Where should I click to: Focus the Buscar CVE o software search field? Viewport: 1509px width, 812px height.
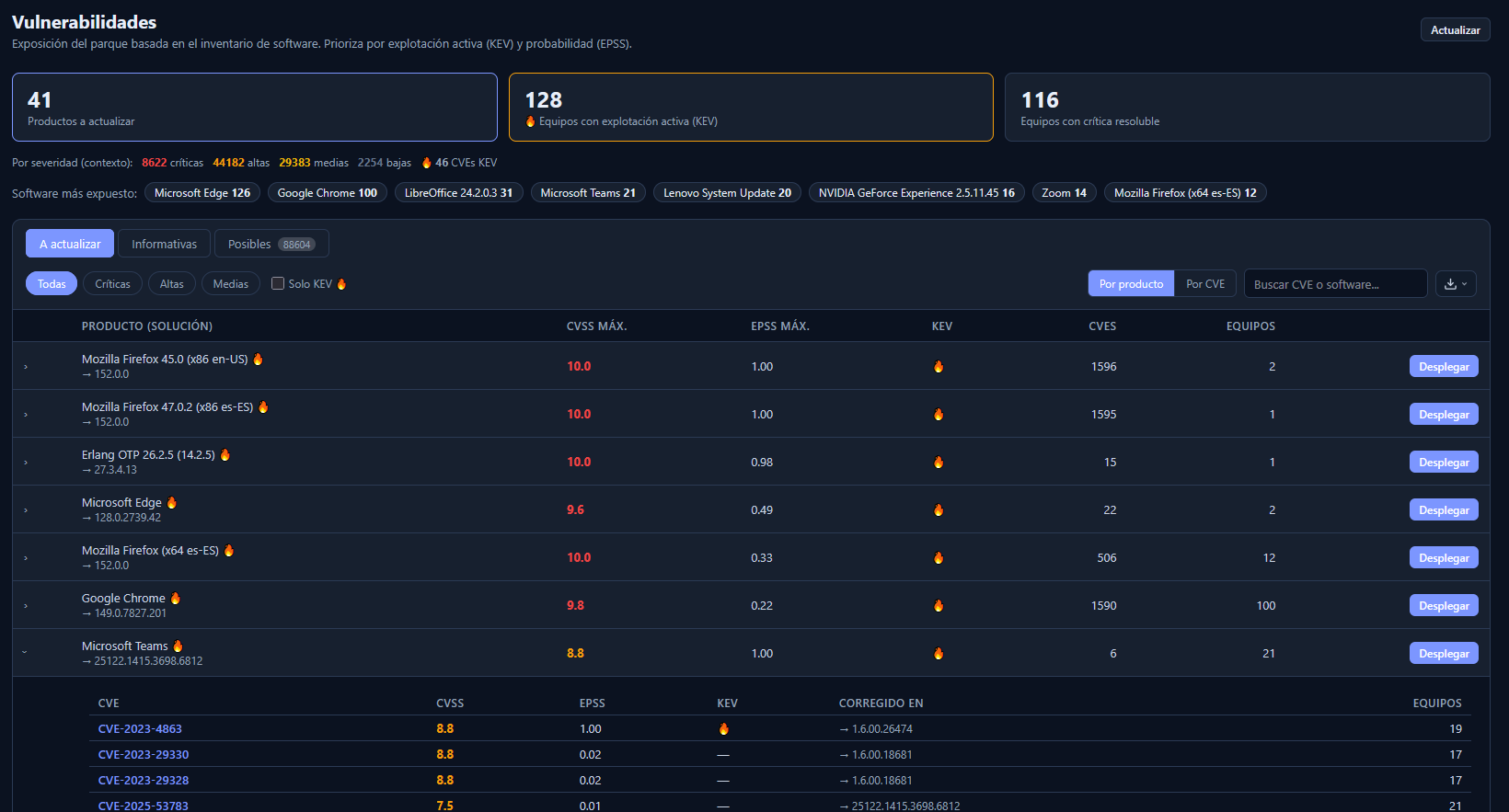point(1335,284)
